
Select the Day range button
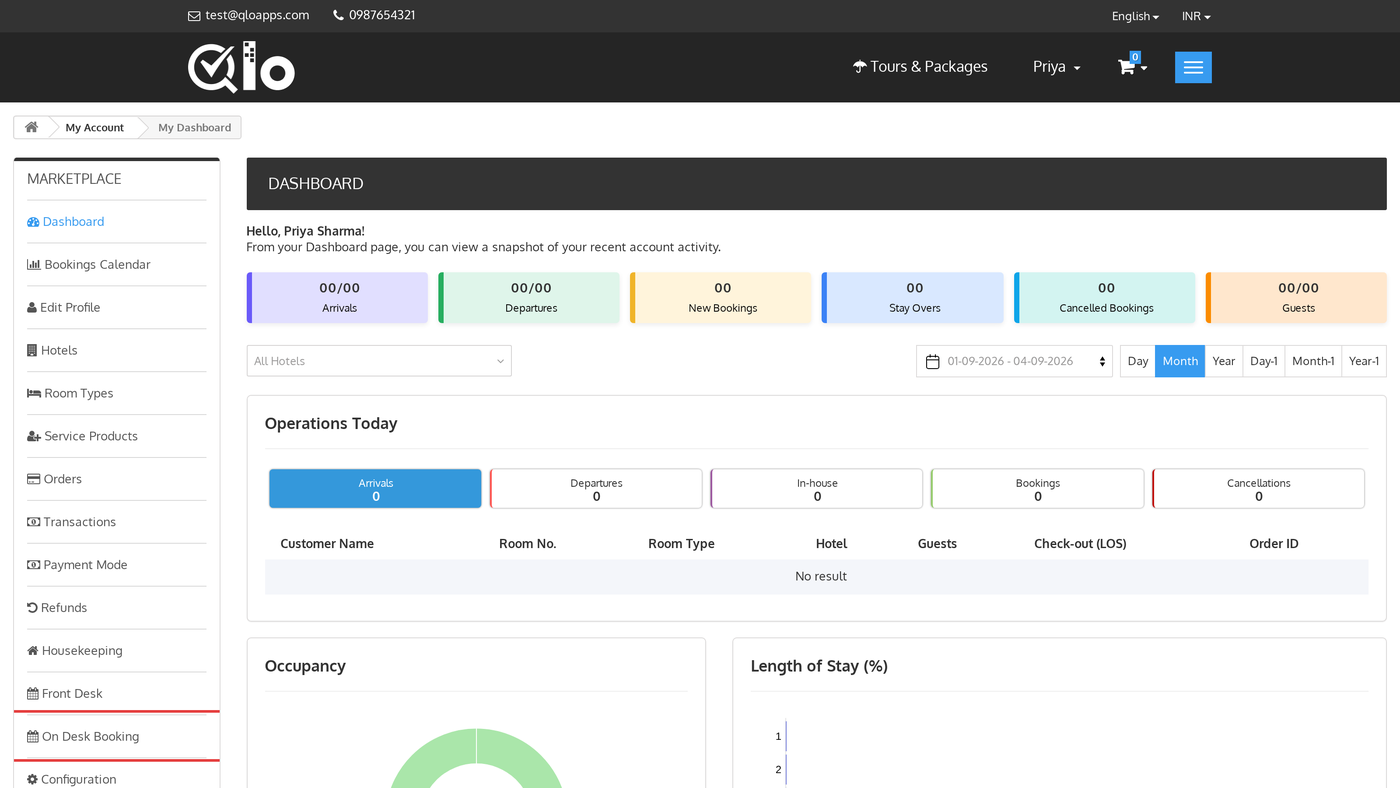pos(1138,361)
